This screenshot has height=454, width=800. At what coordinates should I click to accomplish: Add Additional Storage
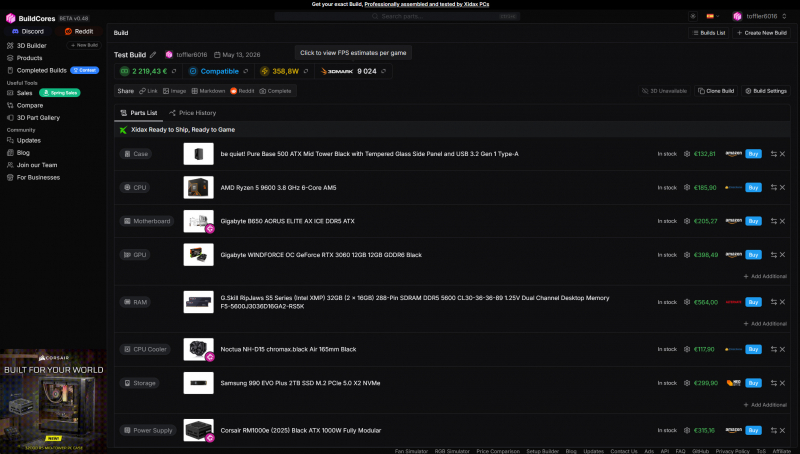[x=765, y=405]
